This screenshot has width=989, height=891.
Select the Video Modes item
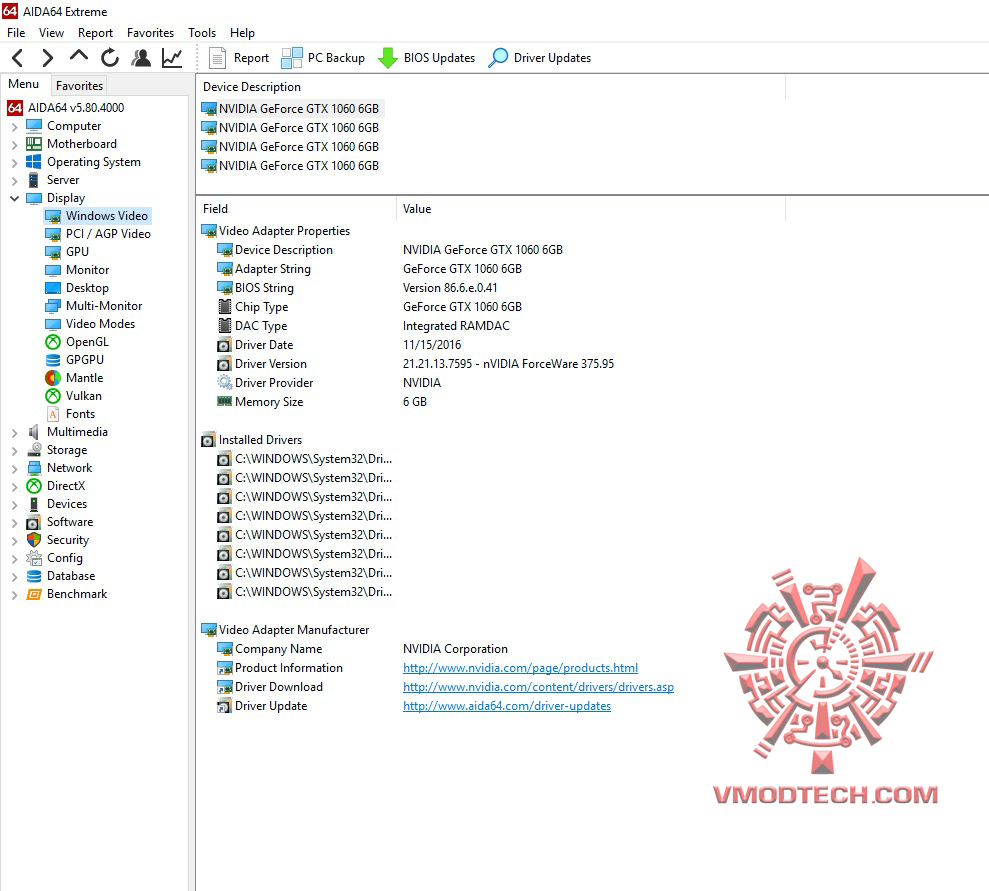tap(100, 323)
